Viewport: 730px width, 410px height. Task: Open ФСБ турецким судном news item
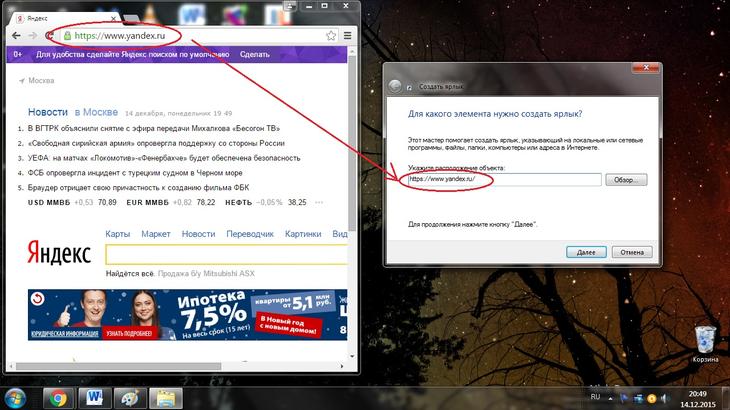coord(135,173)
